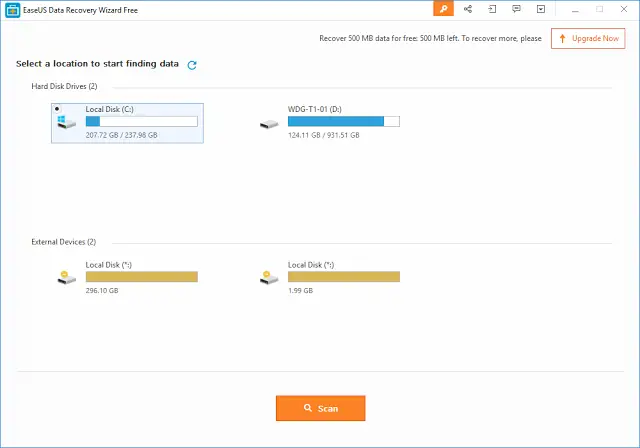
Task: Click the 'External Devices (2)' heading
Action: [64, 242]
